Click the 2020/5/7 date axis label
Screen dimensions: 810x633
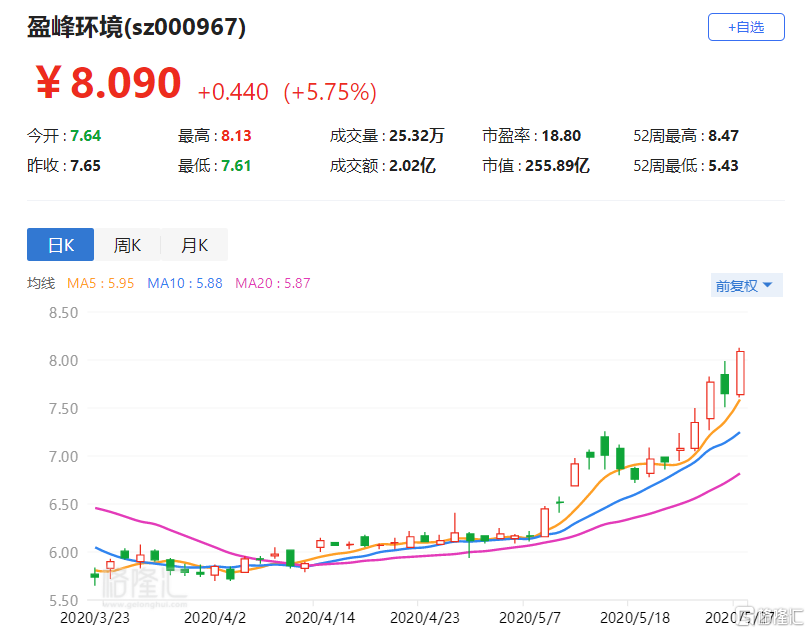coord(529,617)
